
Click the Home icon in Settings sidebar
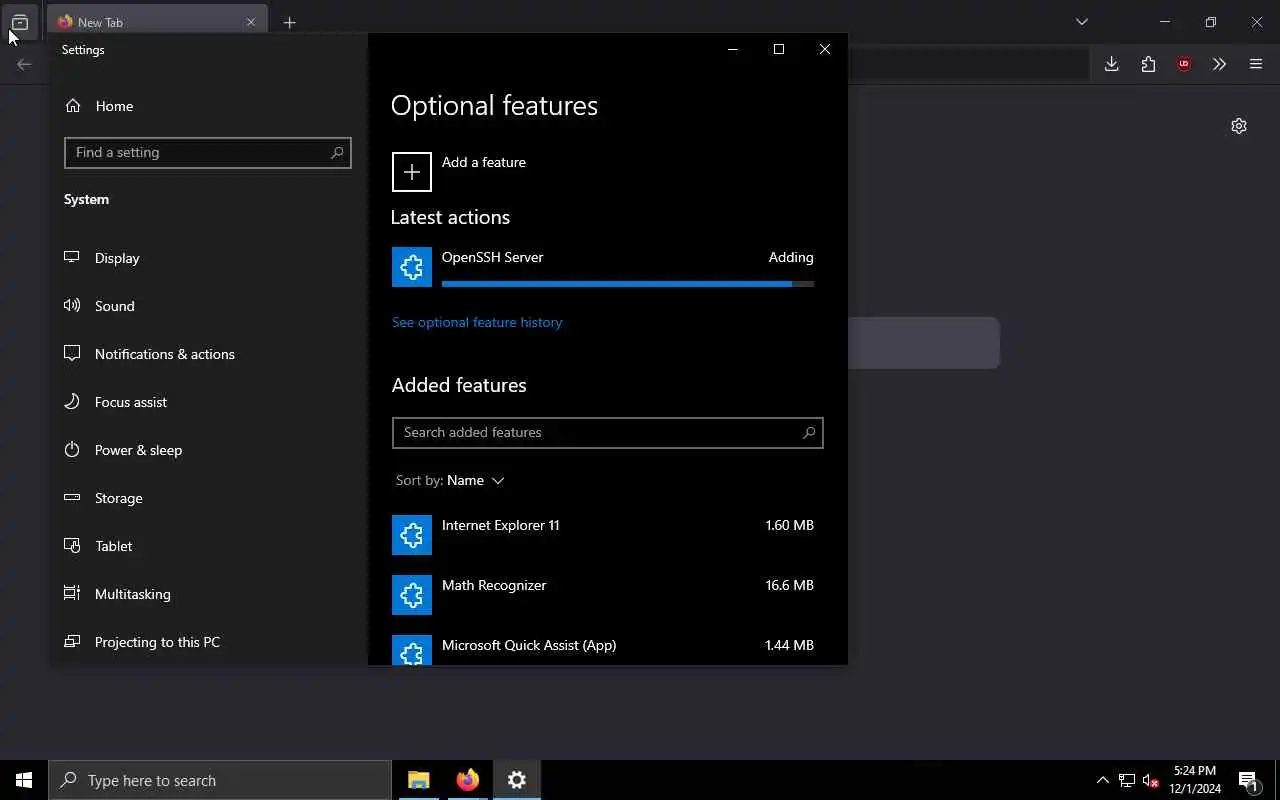pyautogui.click(x=72, y=105)
